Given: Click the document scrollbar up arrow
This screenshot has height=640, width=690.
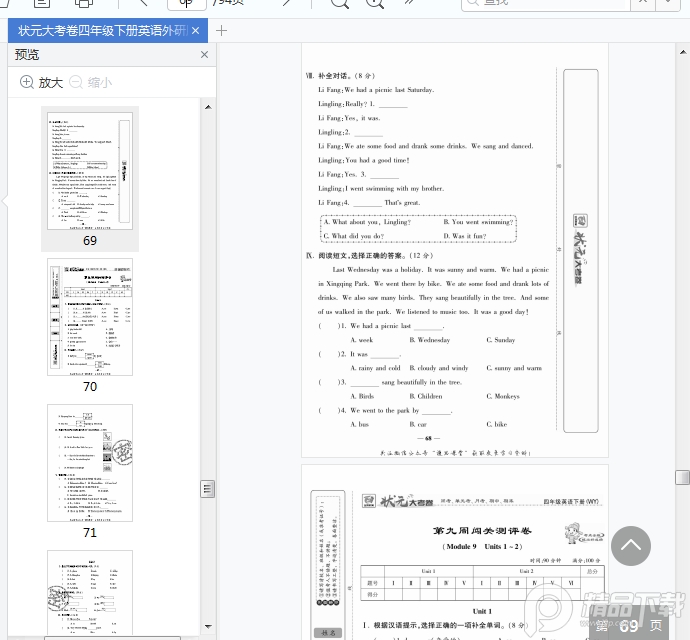Looking at the screenshot, I should pyautogui.click(x=683, y=52).
